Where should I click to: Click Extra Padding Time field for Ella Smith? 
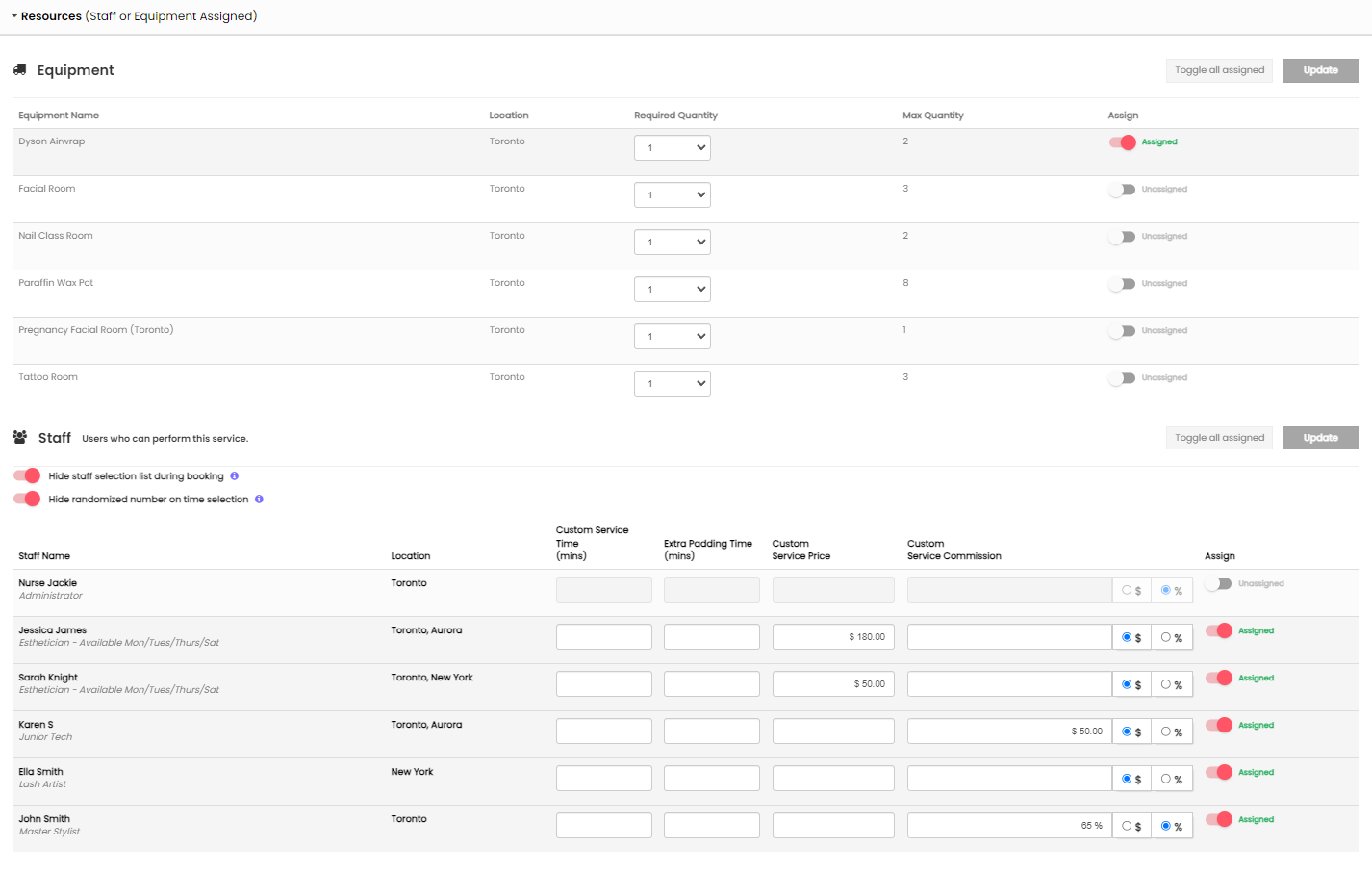pos(711,779)
